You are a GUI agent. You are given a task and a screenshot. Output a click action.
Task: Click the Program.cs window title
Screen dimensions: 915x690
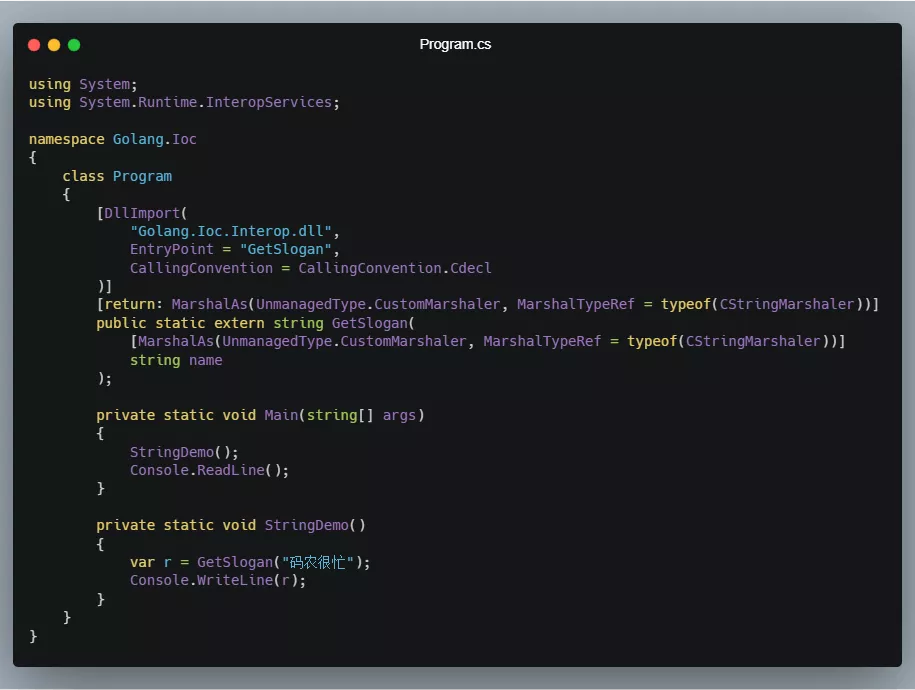tap(455, 44)
